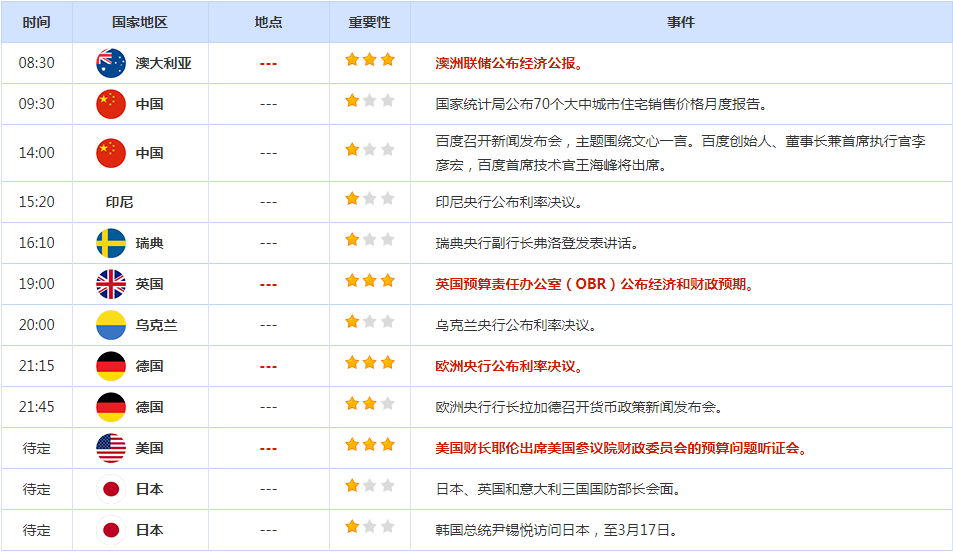Click the 乌克兰 country name
The width and height of the screenshot is (953, 555).
pyautogui.click(x=157, y=325)
